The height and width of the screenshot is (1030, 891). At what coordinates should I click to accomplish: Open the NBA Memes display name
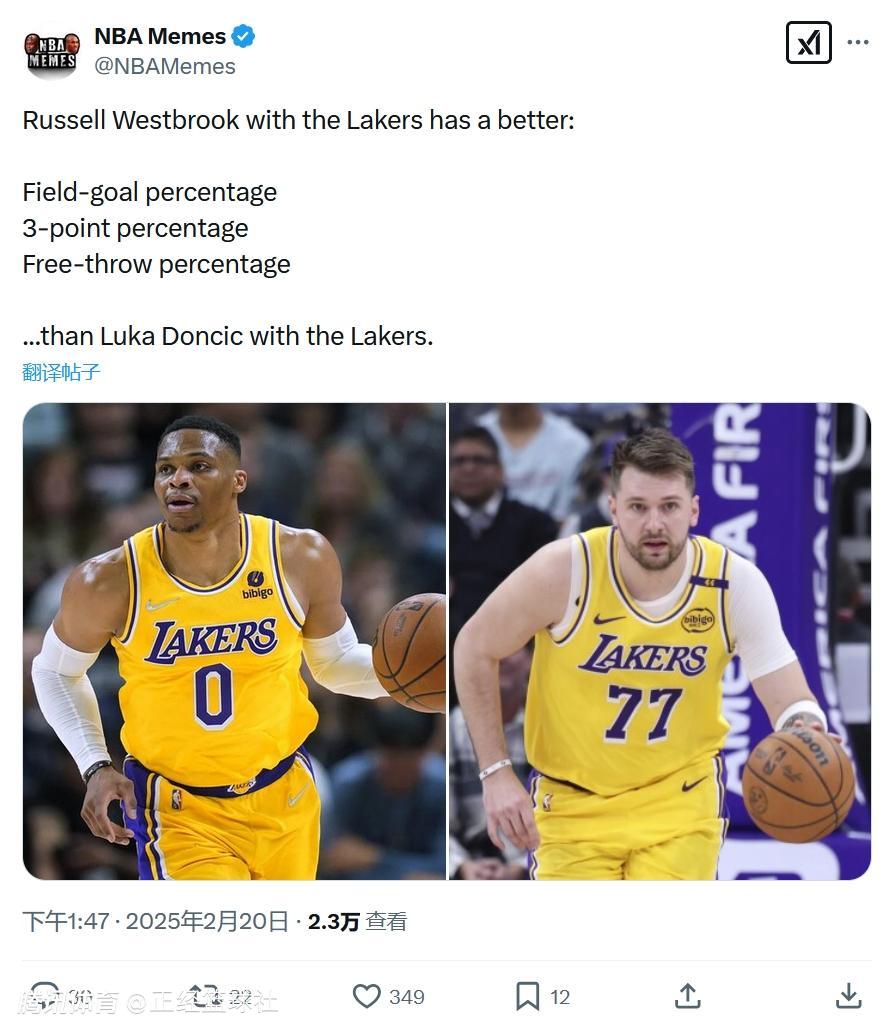160,36
